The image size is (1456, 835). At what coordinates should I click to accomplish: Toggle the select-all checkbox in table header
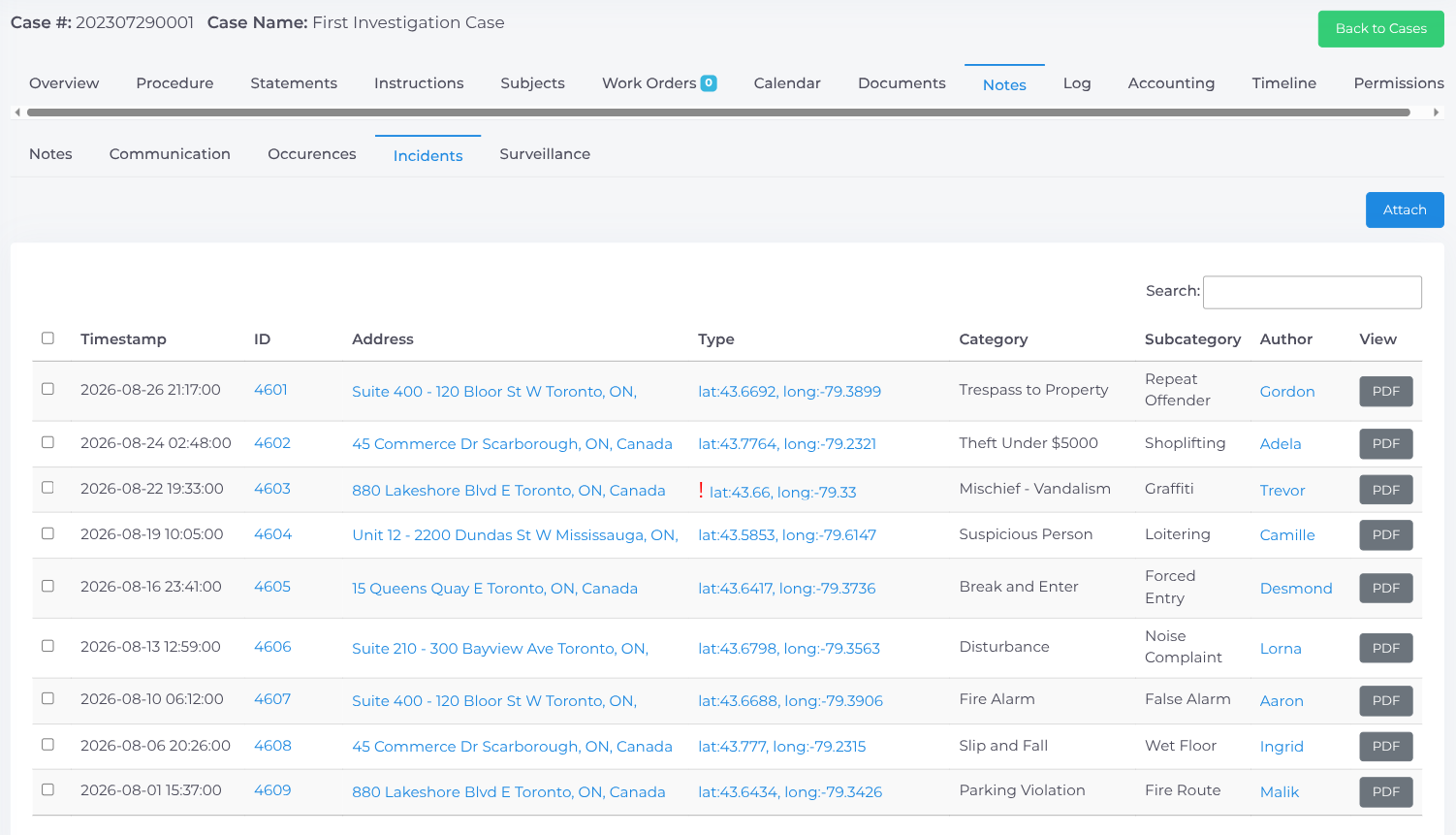[x=47, y=338]
